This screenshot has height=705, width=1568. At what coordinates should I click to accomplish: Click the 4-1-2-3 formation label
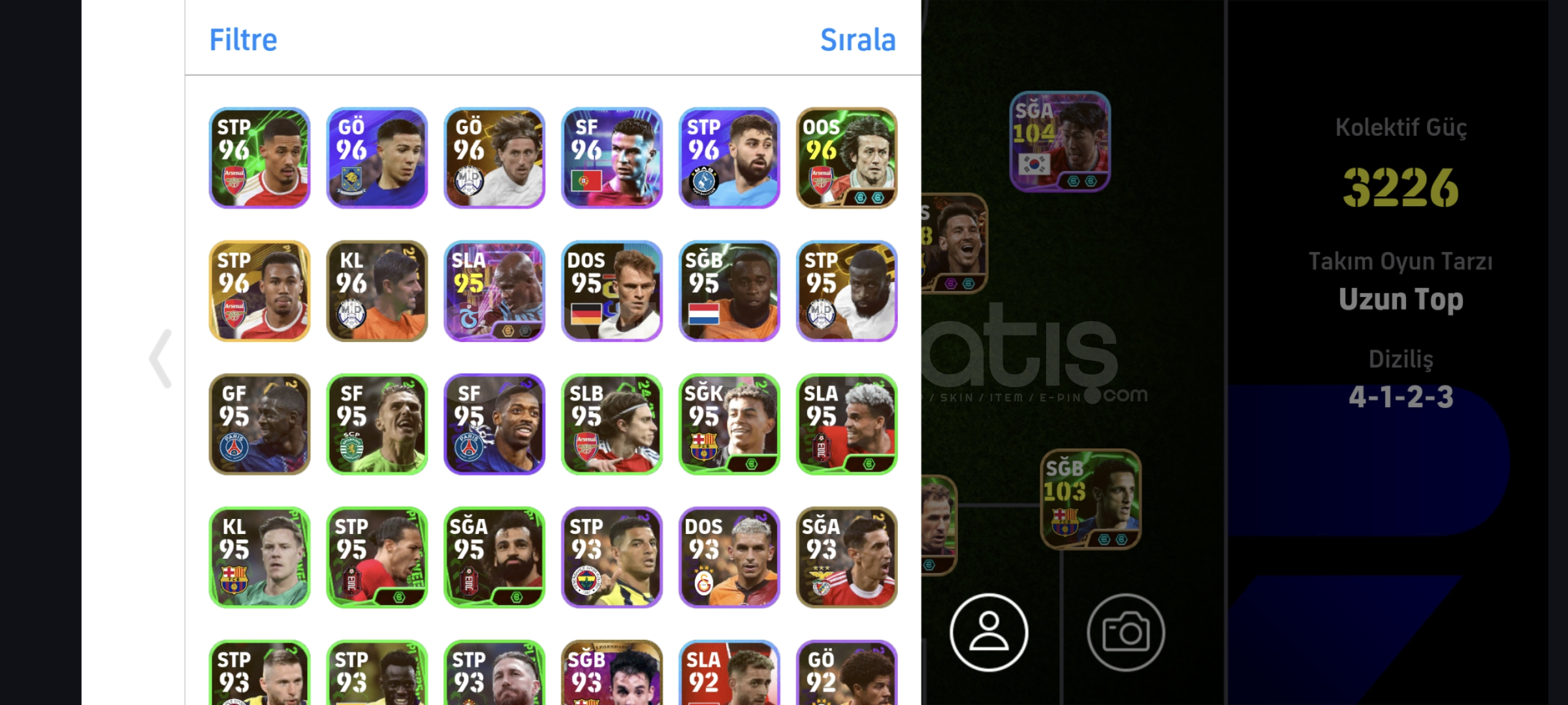click(x=1401, y=397)
